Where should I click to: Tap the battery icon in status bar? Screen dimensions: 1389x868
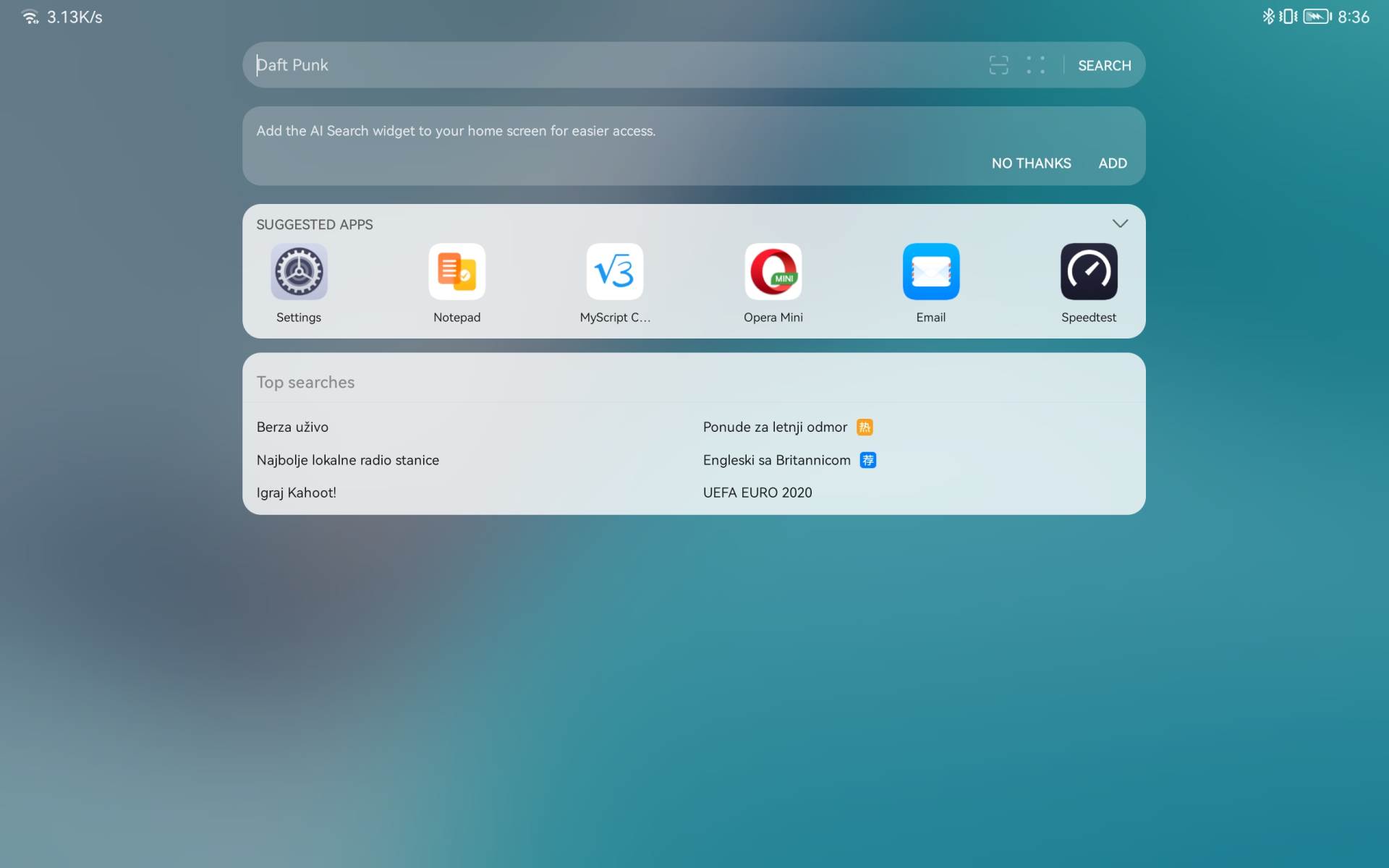click(x=1316, y=17)
